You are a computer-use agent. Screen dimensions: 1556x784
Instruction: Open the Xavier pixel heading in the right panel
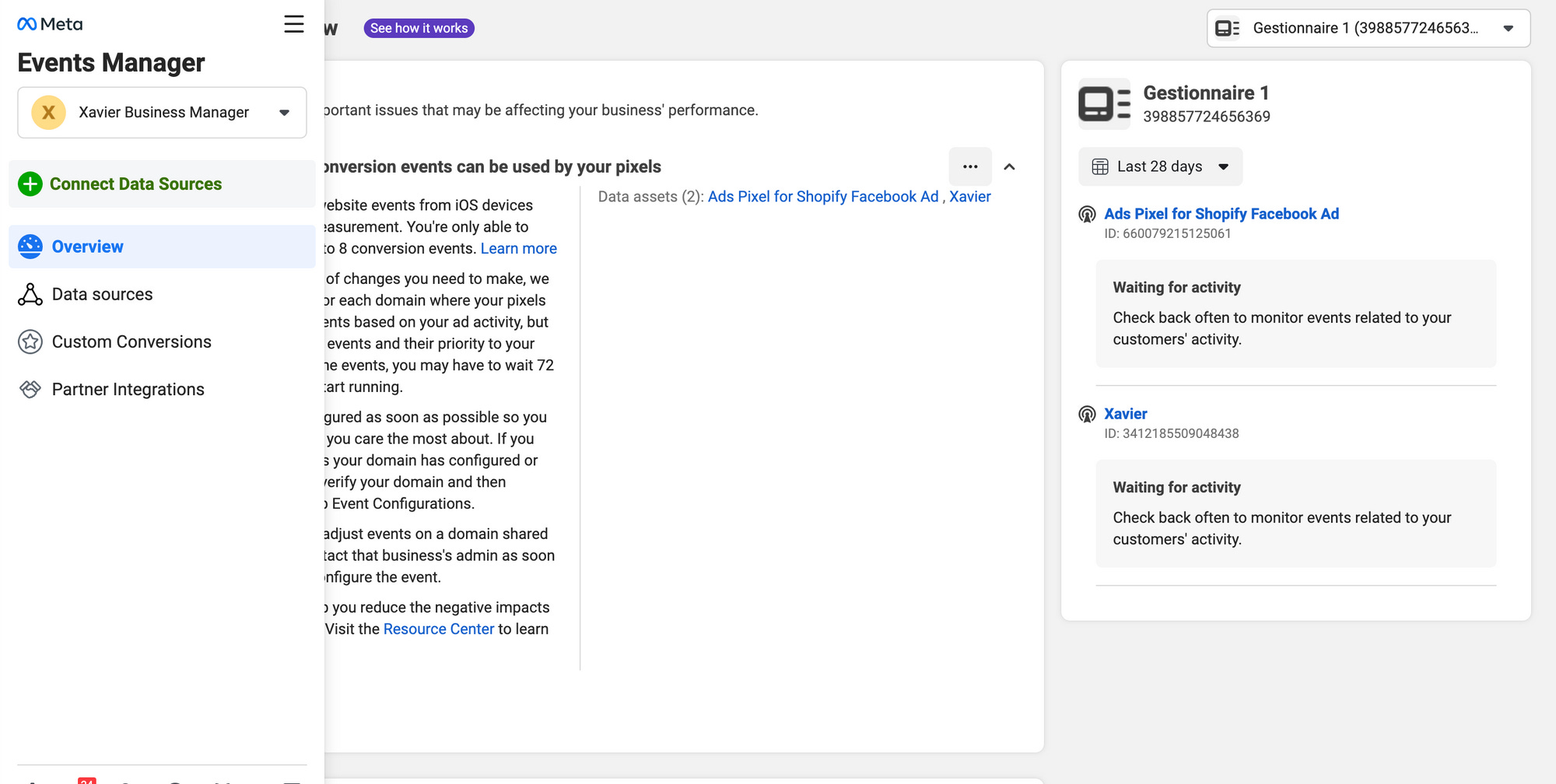coord(1126,414)
